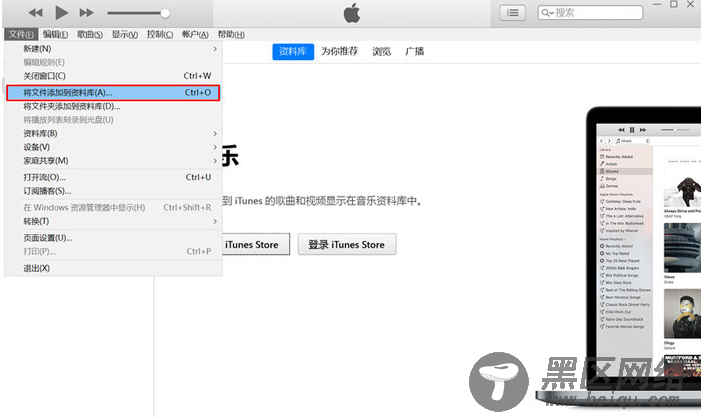701x417 pixels.
Task: Choose 关闭窗口(C) menu entry
Action: pos(114,76)
